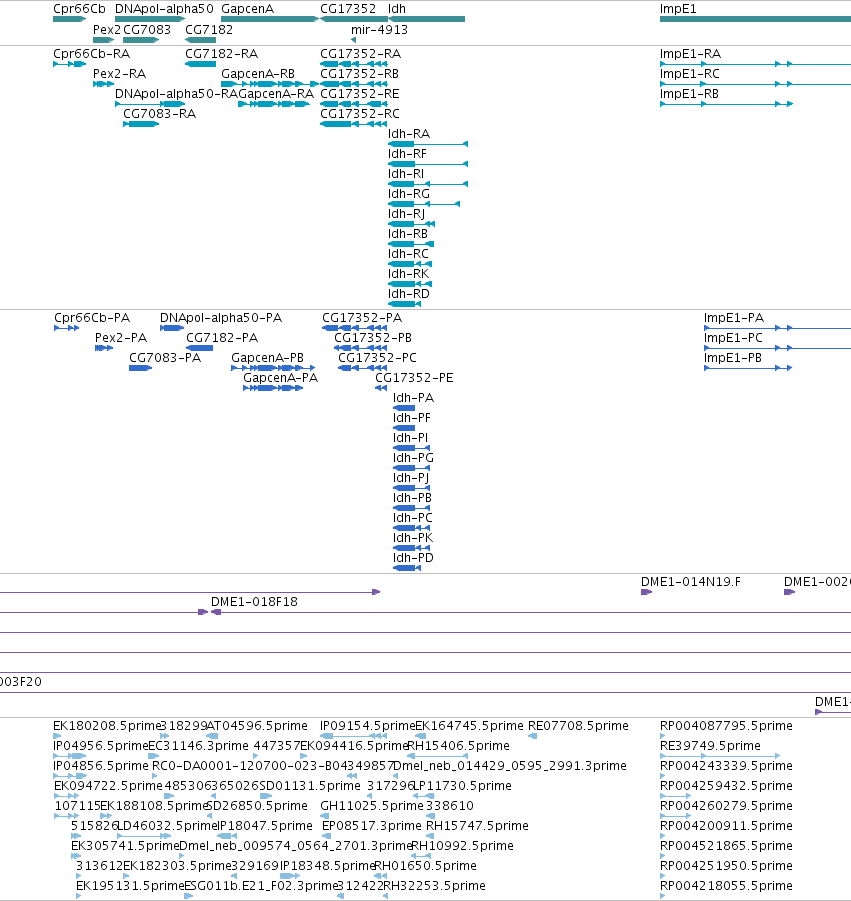
Task: Click the Idh-PG protein label
Action: [414, 459]
